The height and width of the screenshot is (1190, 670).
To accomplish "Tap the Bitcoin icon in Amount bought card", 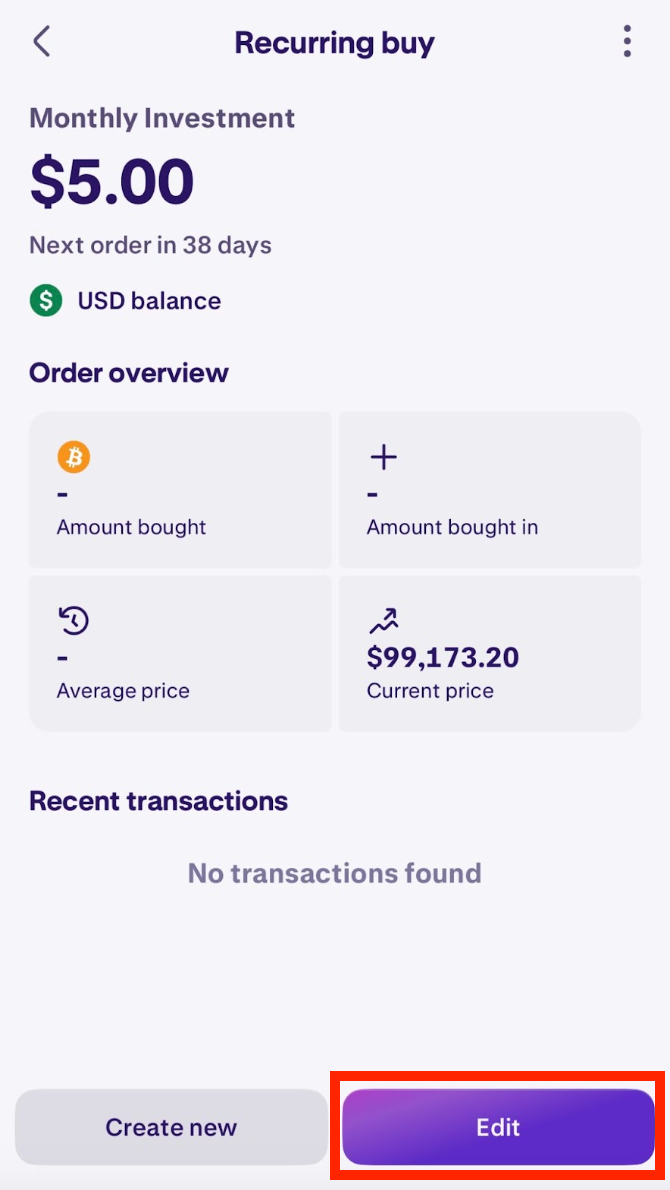I will click(x=71, y=456).
